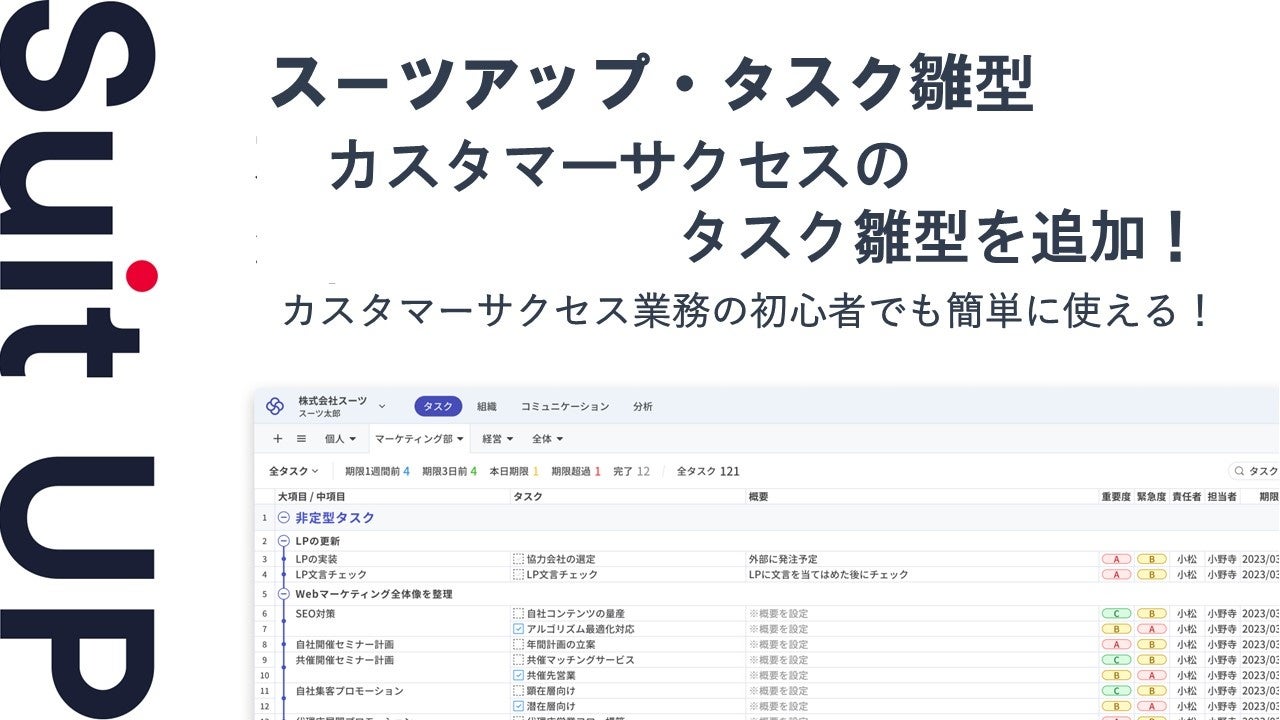The image size is (1280, 720).
Task: Switch to the コミュニケーション navigation tab
Action: pos(565,406)
